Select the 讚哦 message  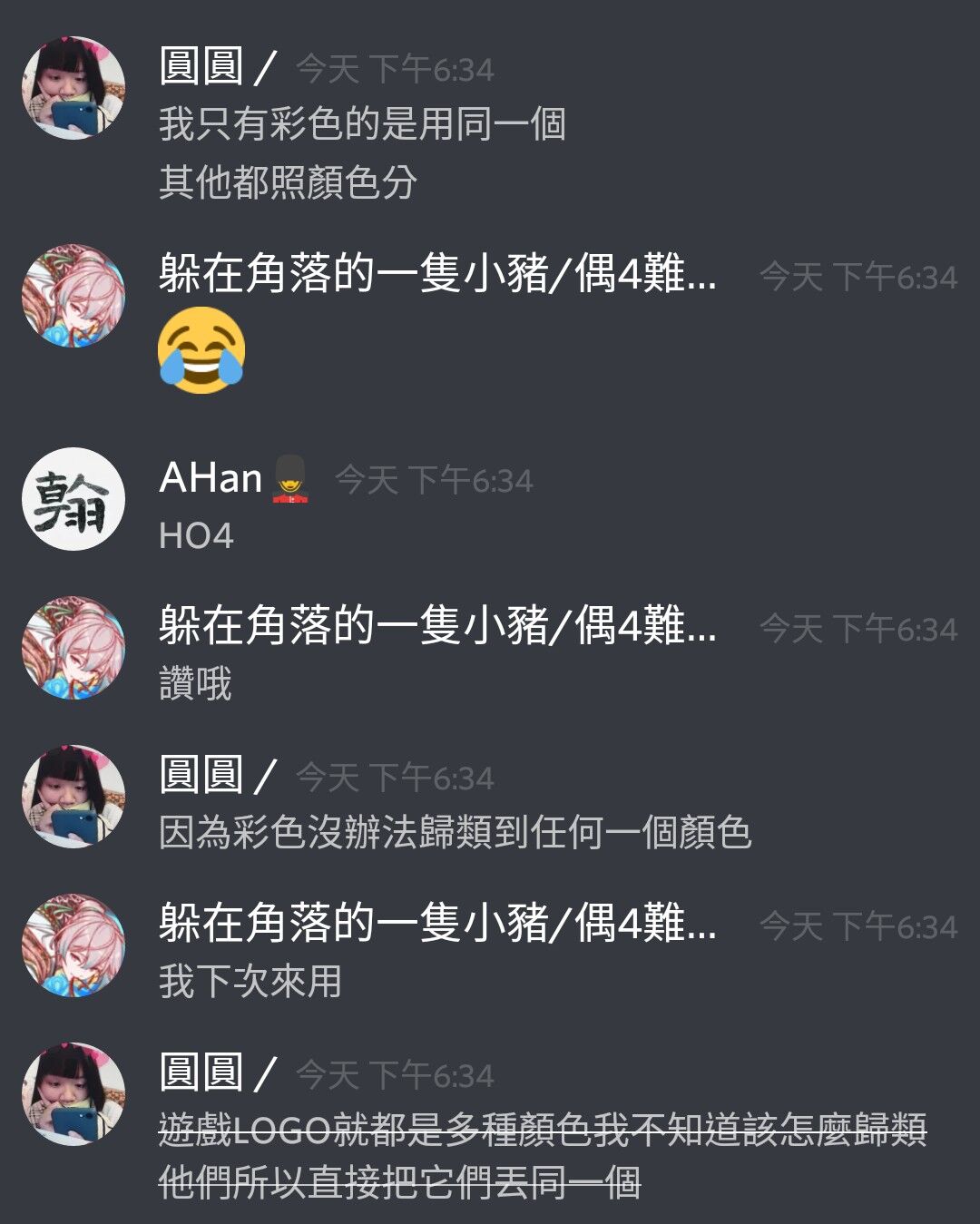[195, 683]
